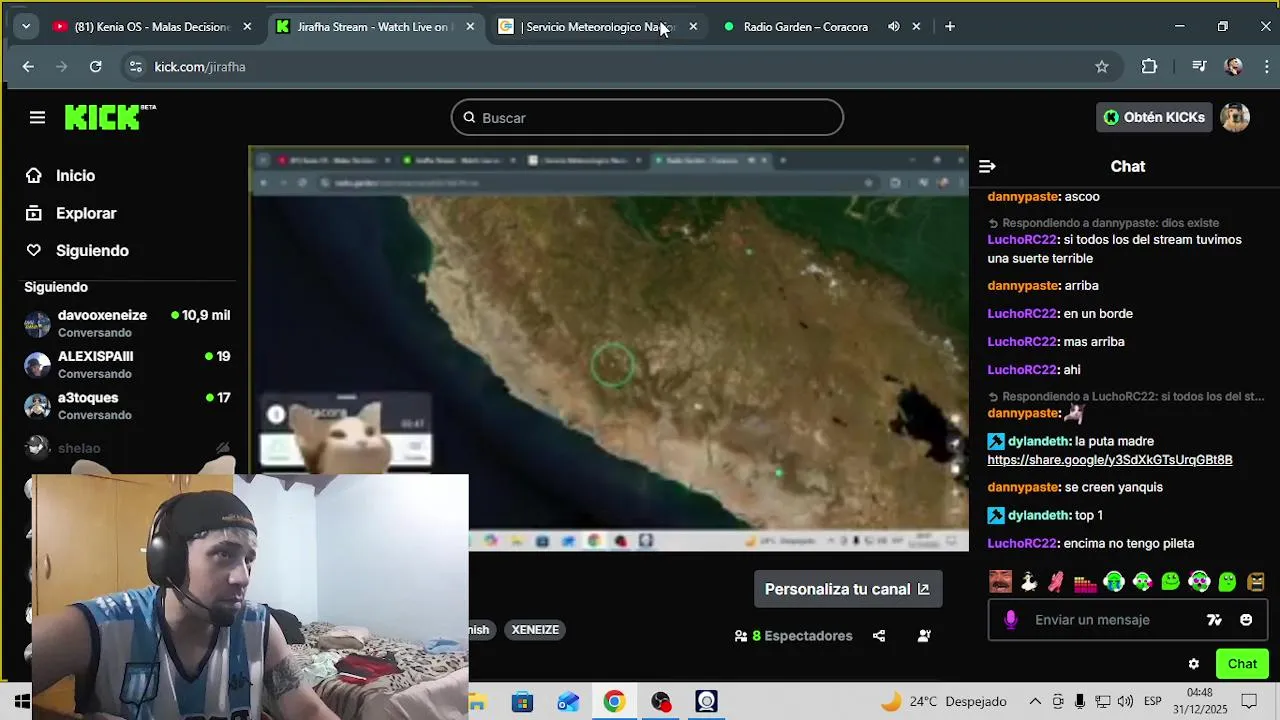Open the Chrome three-dot menu
Viewport: 1280px width, 720px height.
(x=1268, y=67)
